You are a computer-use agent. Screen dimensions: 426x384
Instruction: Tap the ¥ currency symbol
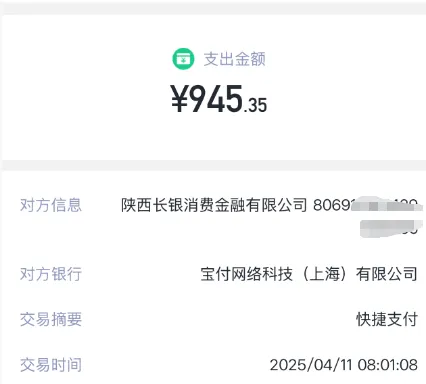pos(180,99)
